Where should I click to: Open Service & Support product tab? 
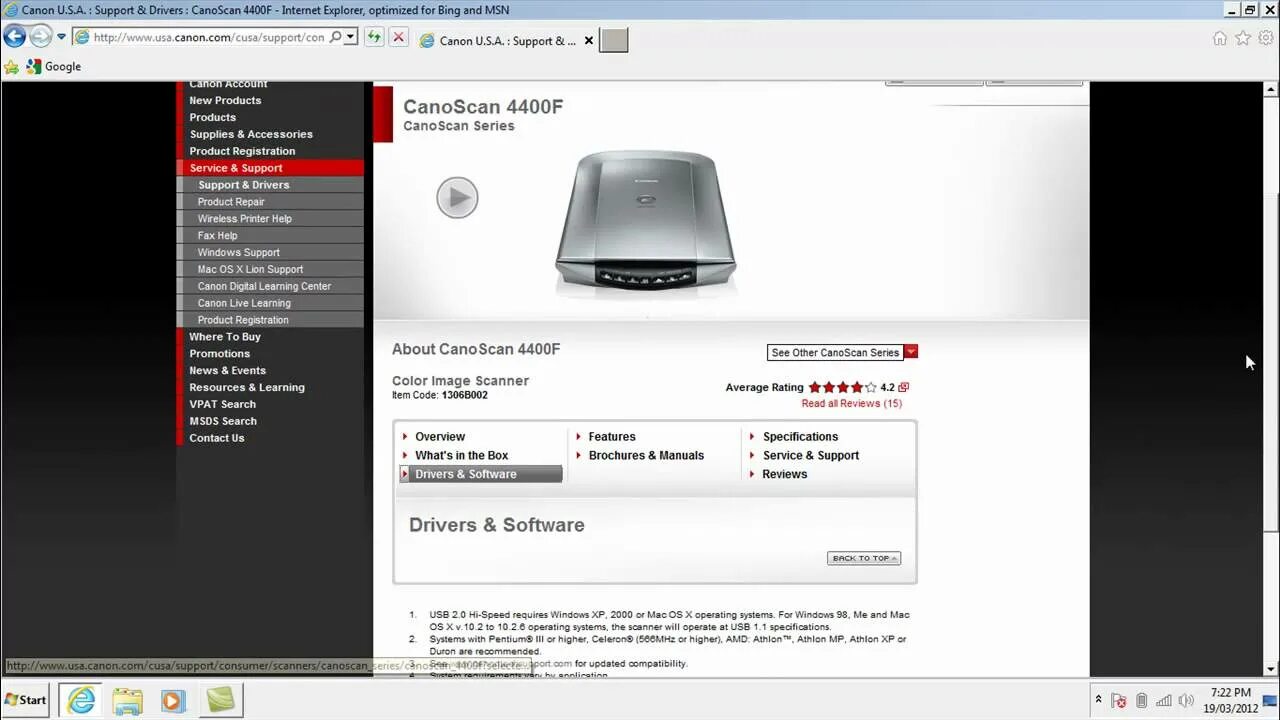tap(810, 456)
